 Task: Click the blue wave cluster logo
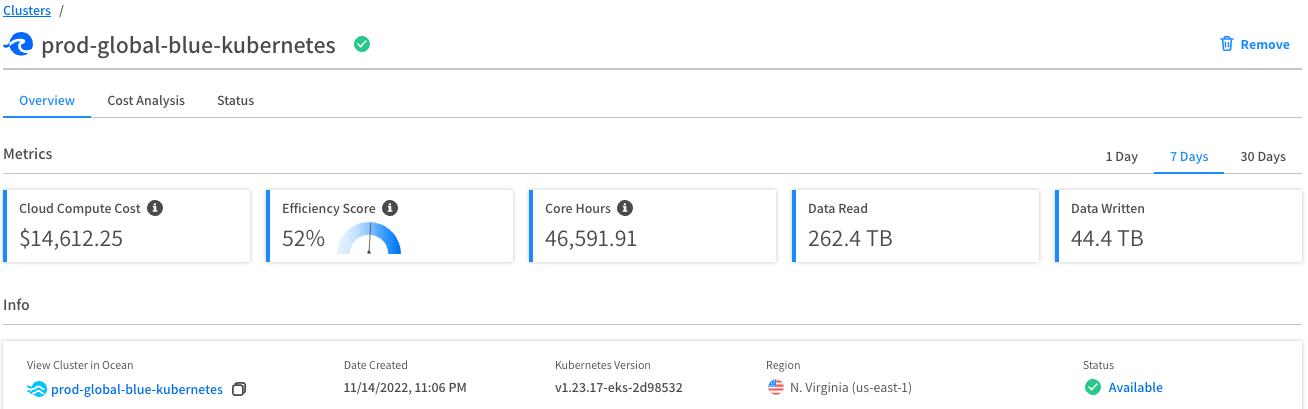coord(19,45)
